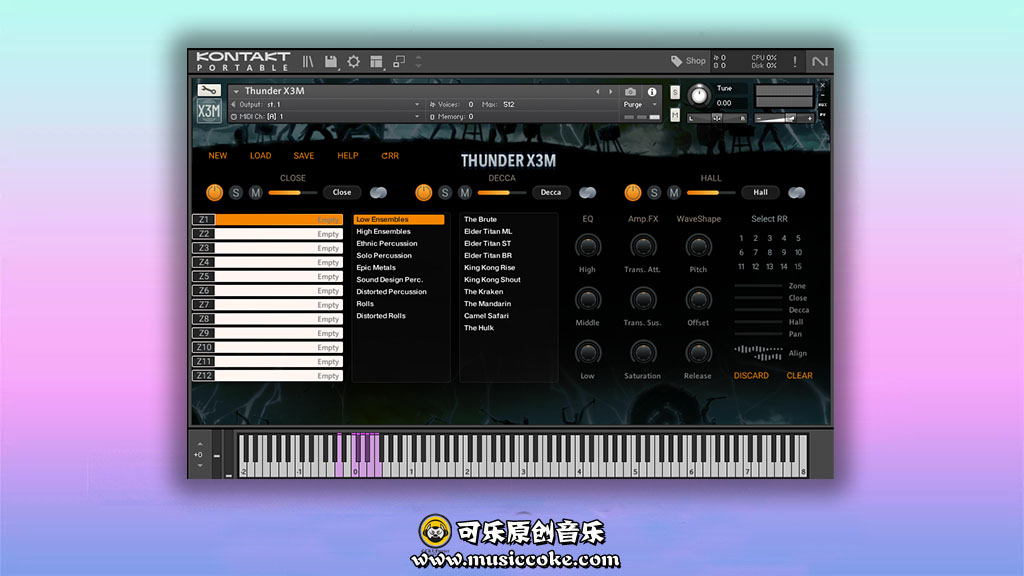Select zone slot Z1
Viewport: 1024px width, 576px height.
pyautogui.click(x=267, y=219)
